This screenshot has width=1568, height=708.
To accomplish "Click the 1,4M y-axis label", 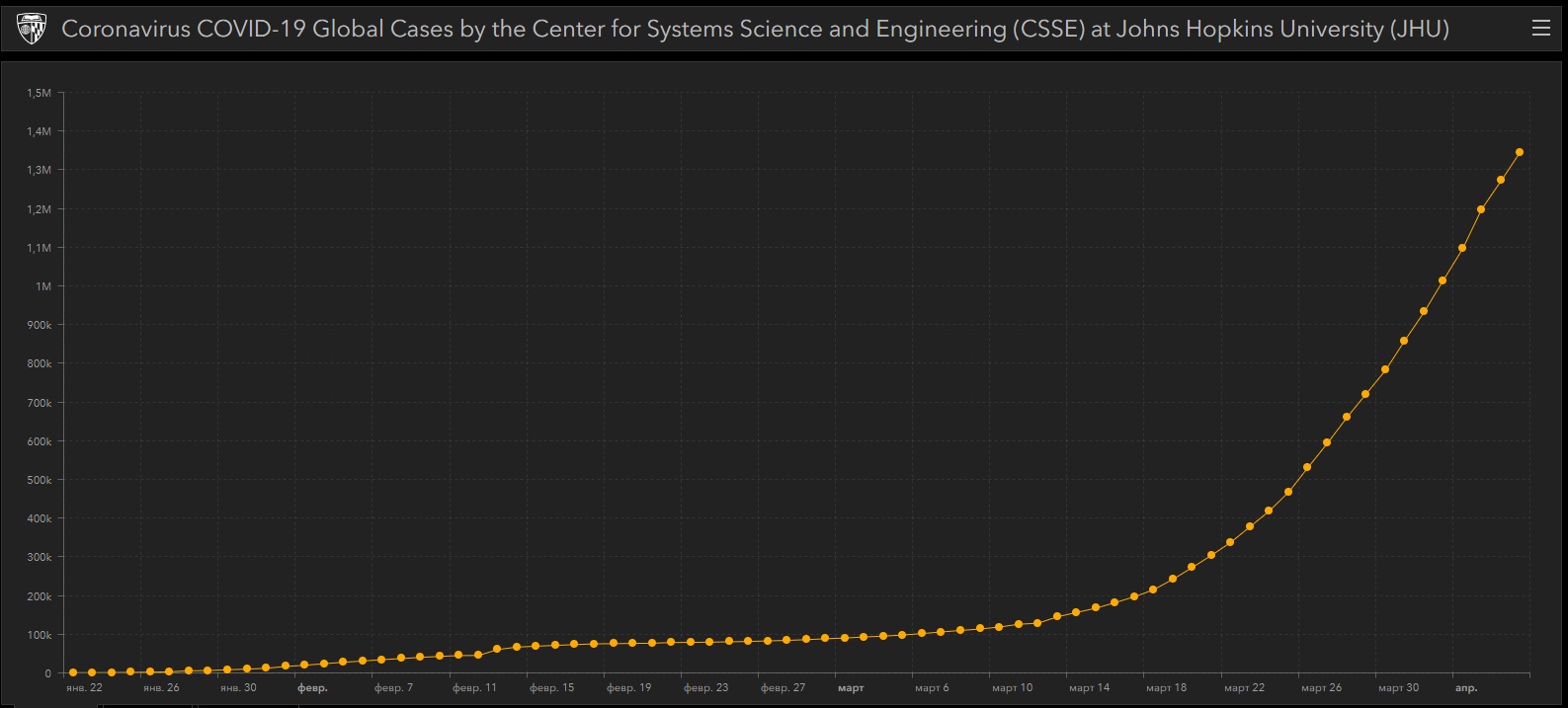I will point(40,131).
